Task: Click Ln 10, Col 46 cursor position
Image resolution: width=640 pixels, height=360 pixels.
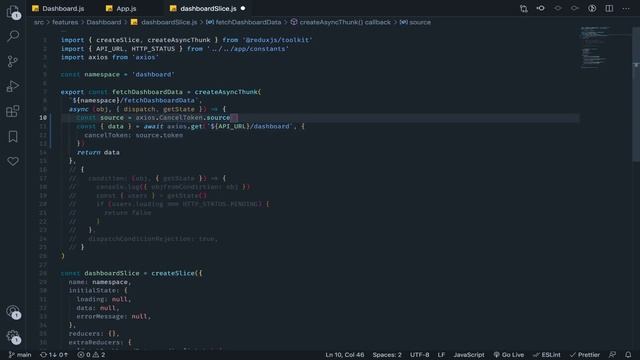Action: (344, 355)
